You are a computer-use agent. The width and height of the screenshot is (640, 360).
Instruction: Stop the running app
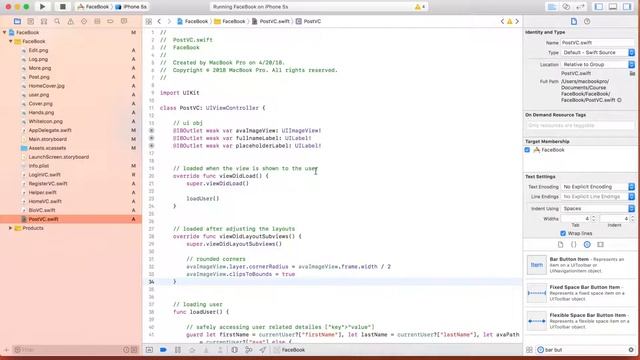[62, 7]
